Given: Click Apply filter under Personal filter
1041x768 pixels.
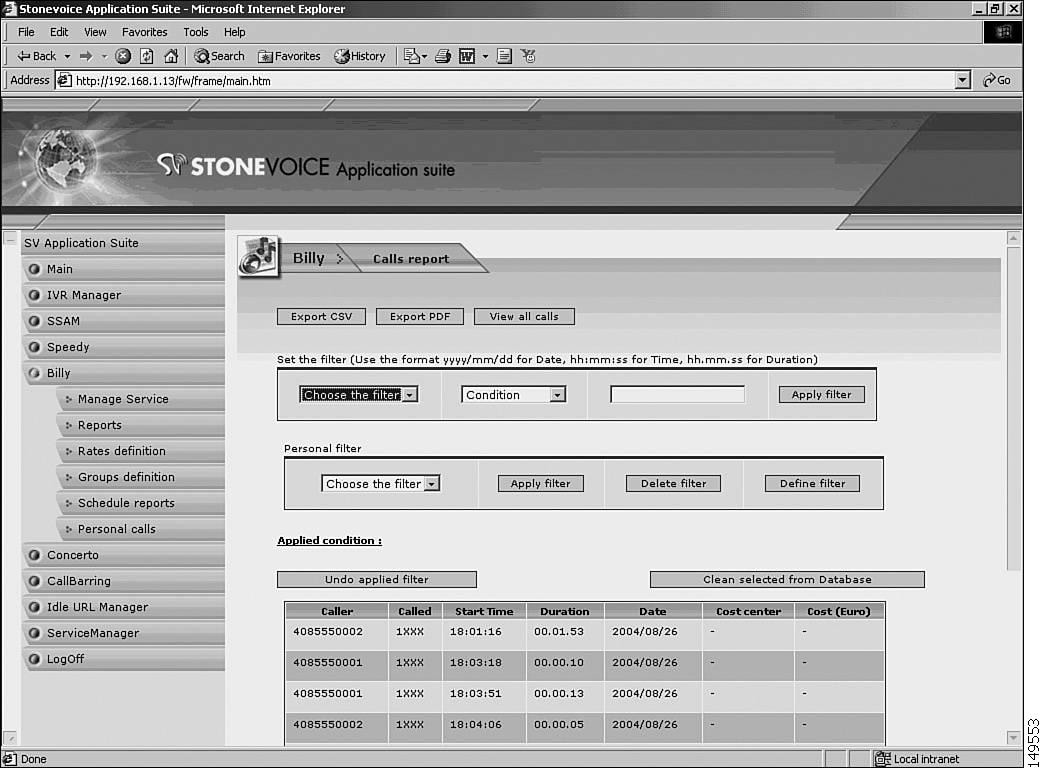Looking at the screenshot, I should [x=540, y=483].
